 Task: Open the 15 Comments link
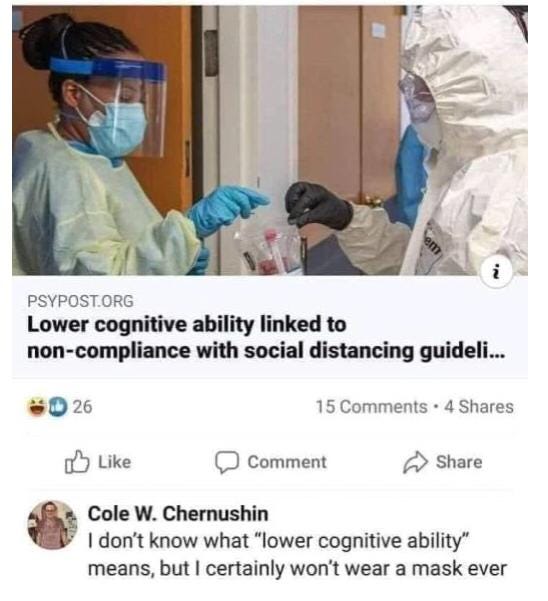371,407
